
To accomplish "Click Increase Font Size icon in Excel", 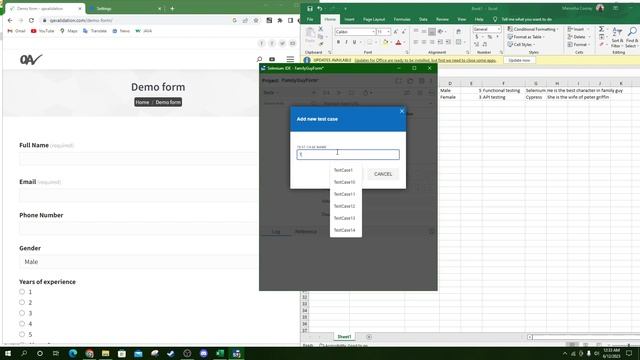I will [396, 31].
